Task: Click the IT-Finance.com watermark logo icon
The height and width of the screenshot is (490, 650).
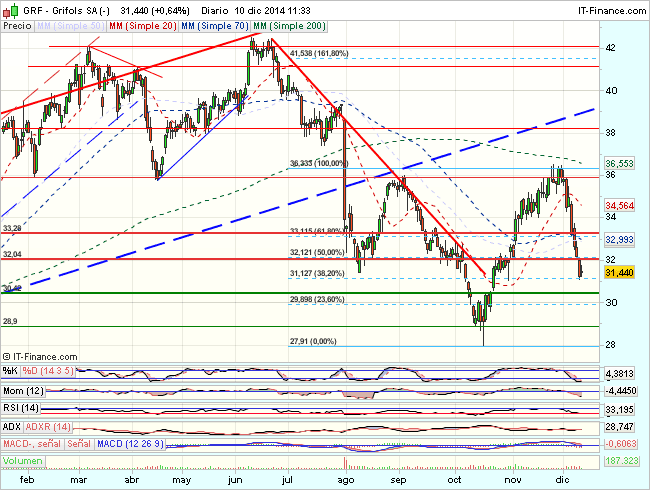Action: 7,355
